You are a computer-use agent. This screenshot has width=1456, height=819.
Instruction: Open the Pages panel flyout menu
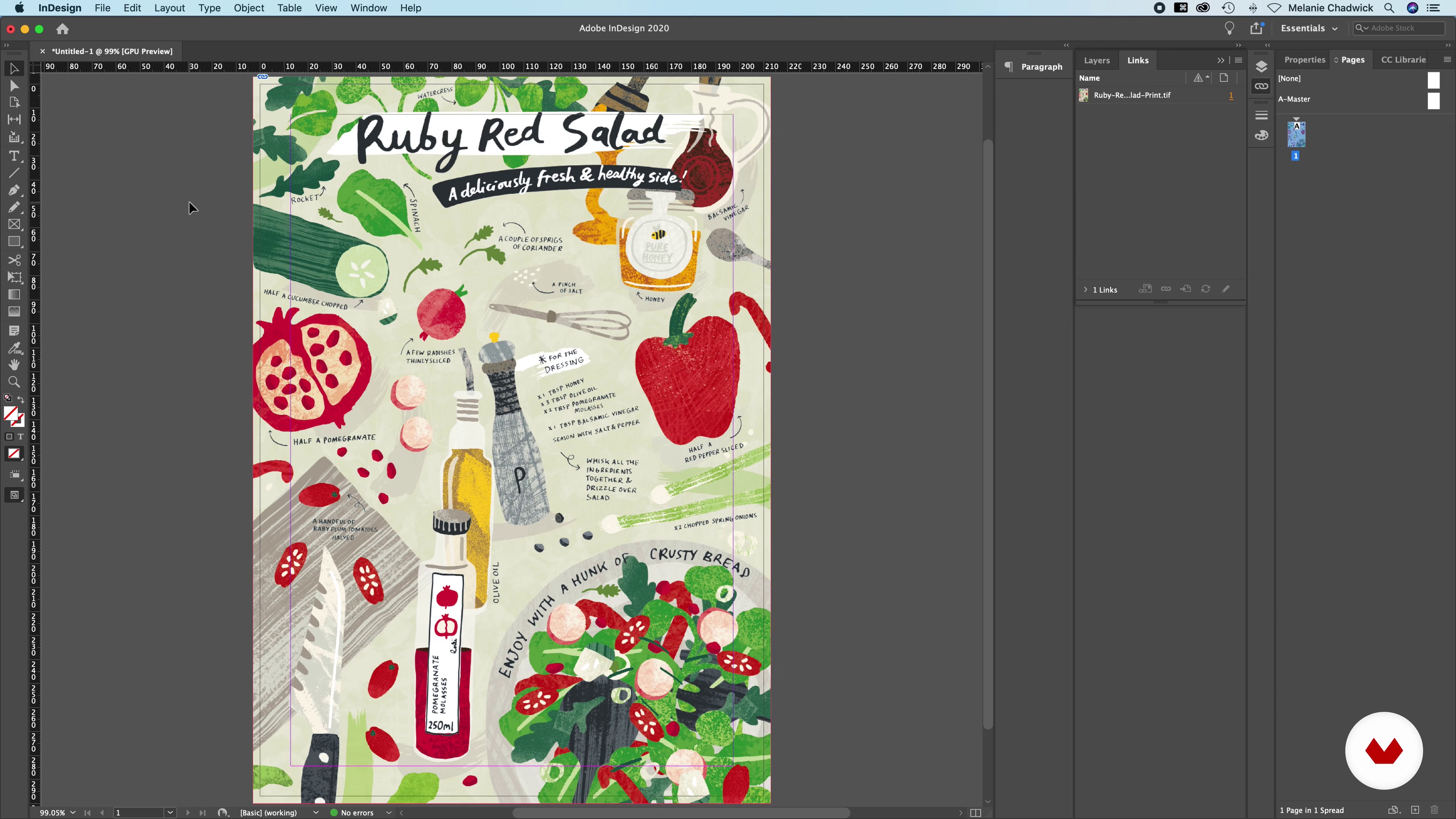(1447, 60)
